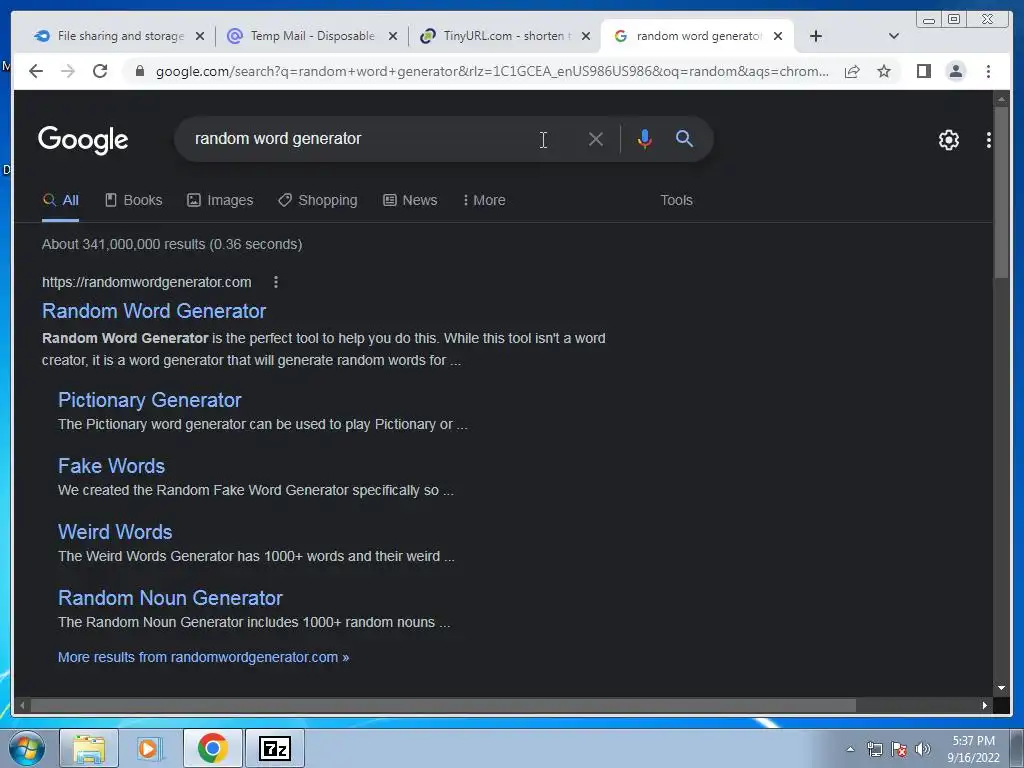The height and width of the screenshot is (768, 1024).
Task: Open Windows Explorer from taskbar
Action: [89, 748]
